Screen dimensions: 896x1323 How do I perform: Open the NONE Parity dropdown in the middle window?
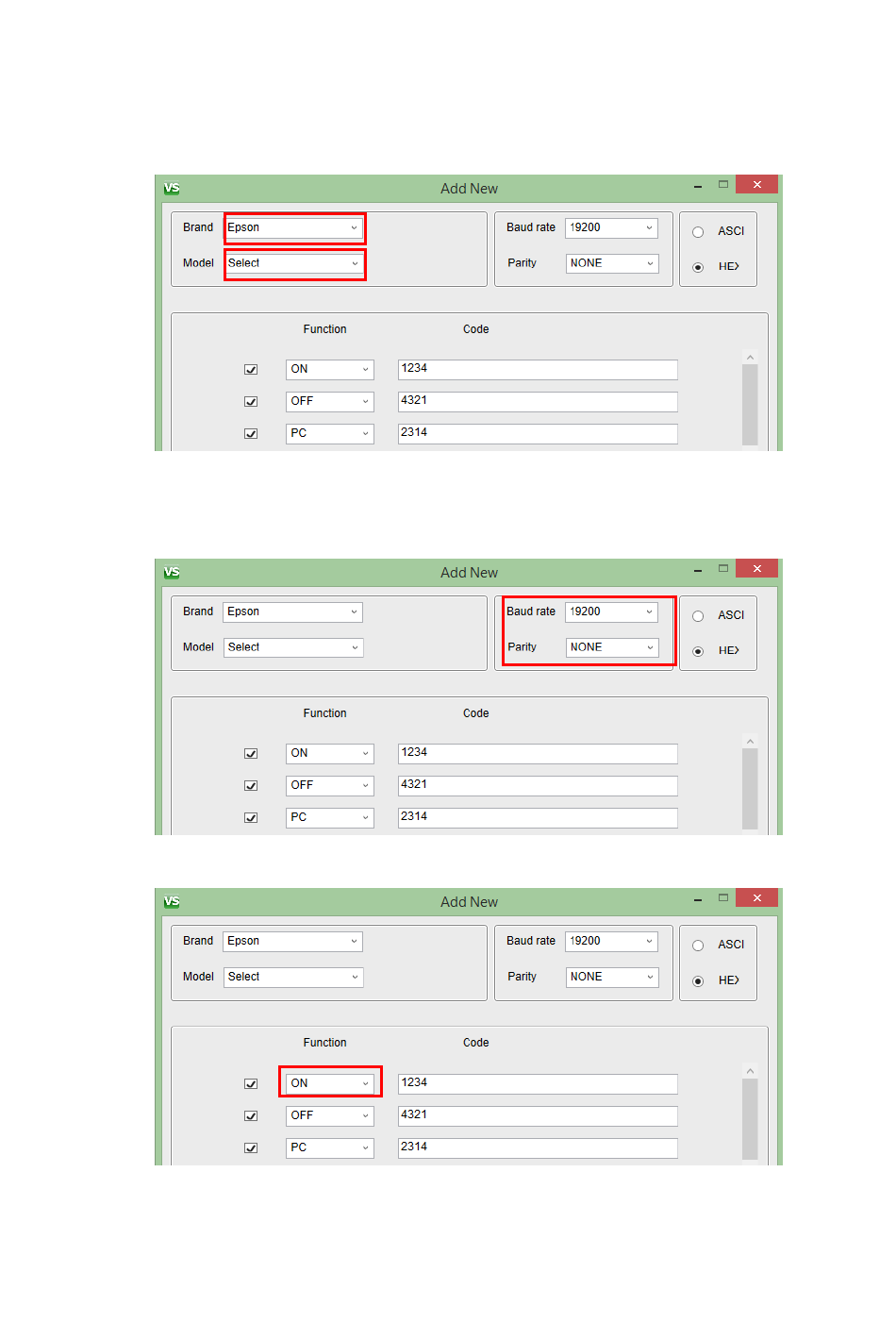coord(612,647)
